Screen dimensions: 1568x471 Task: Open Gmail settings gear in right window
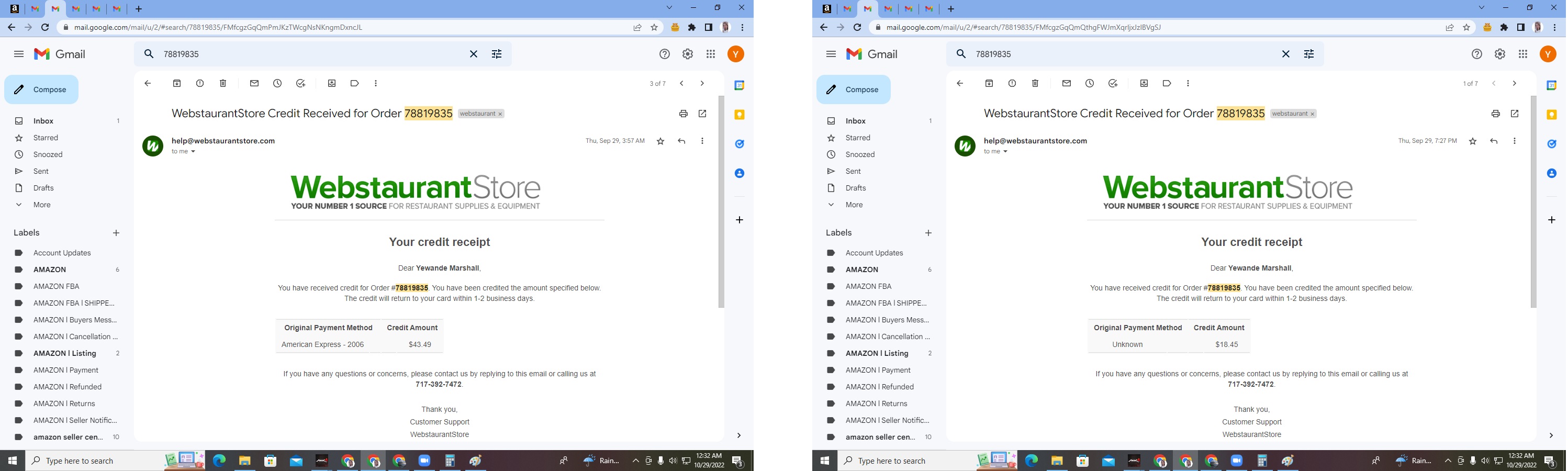1500,54
